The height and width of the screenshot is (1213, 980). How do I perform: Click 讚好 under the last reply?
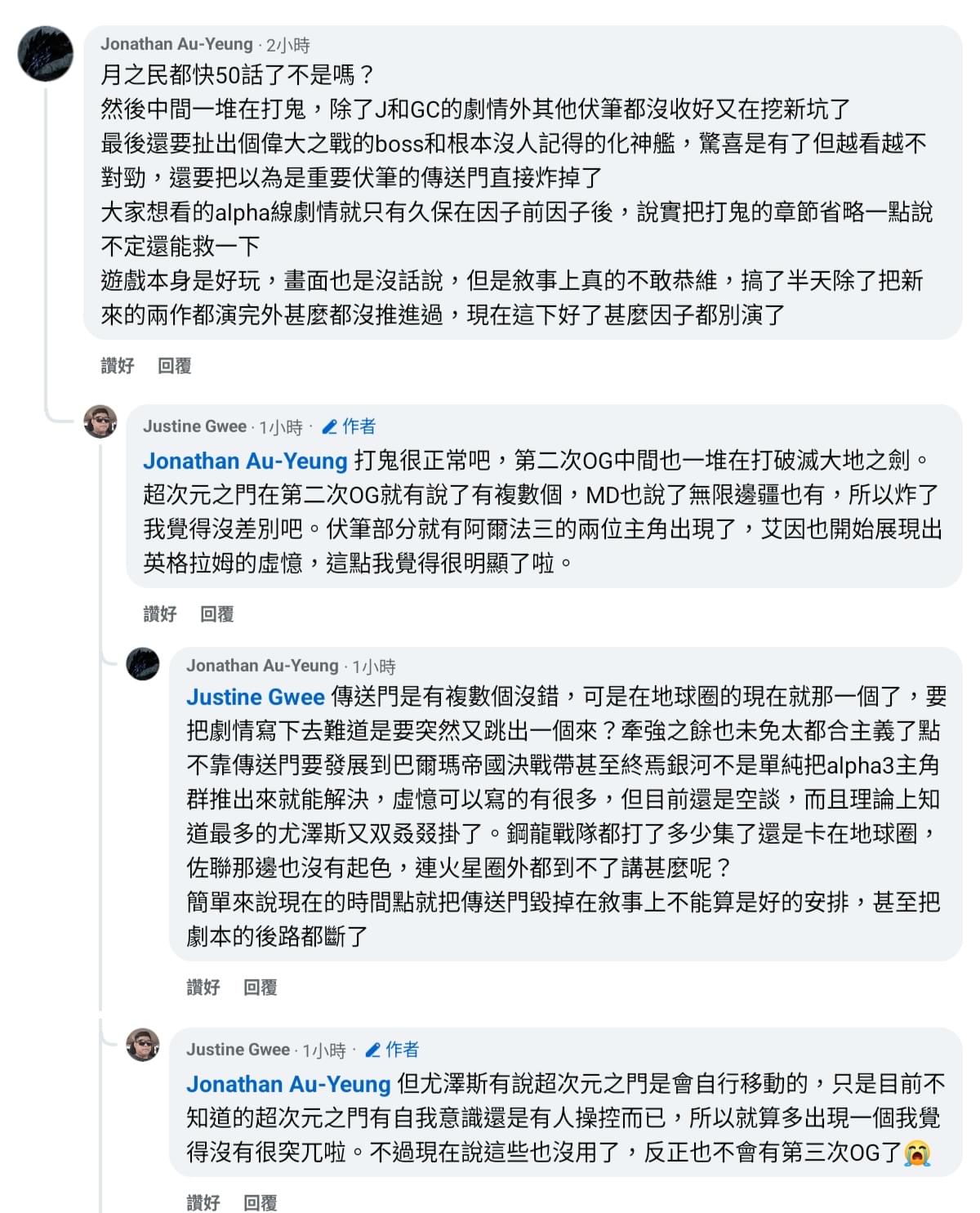coord(203,1202)
